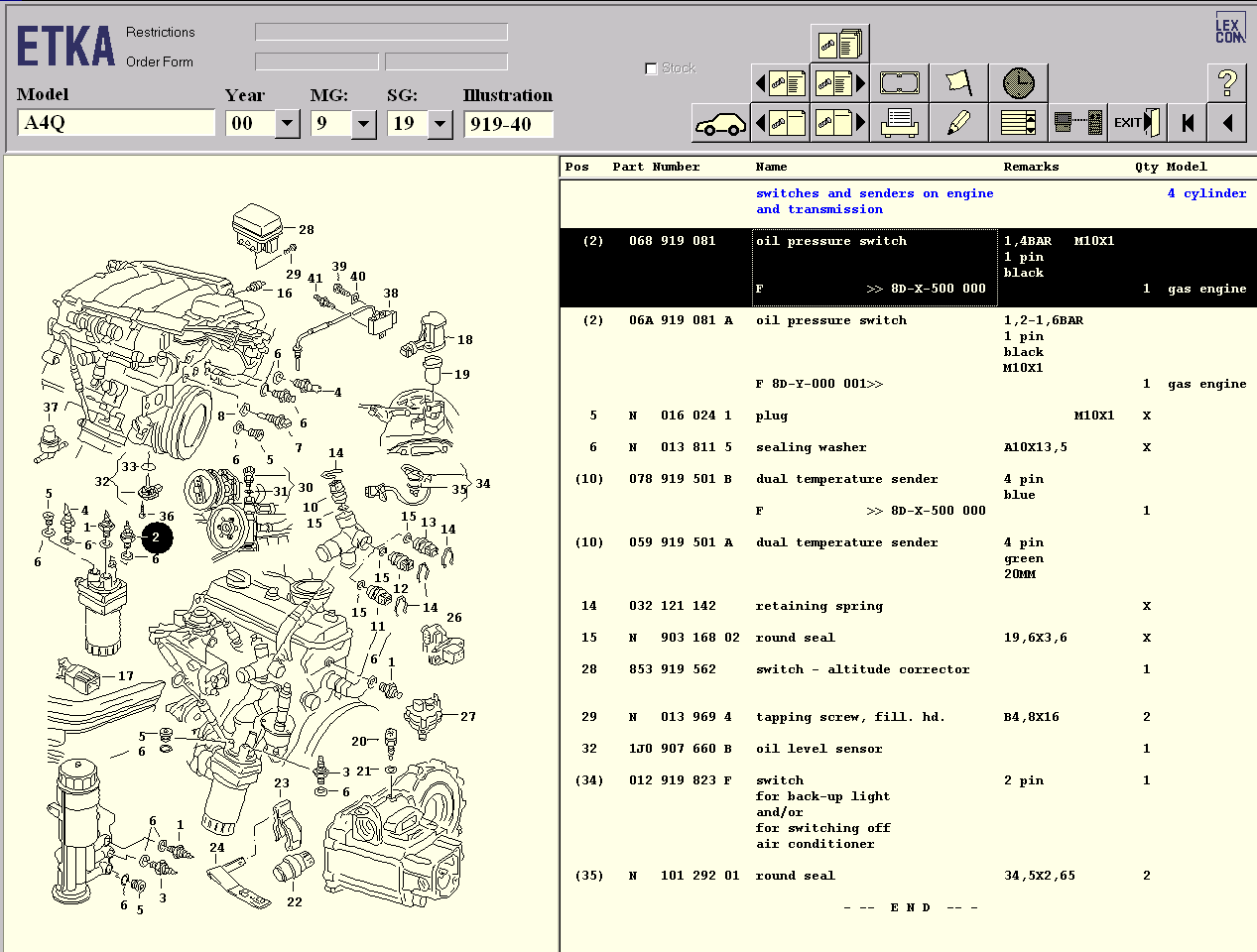Click the EXIT door button
1257x952 pixels.
click(1137, 123)
